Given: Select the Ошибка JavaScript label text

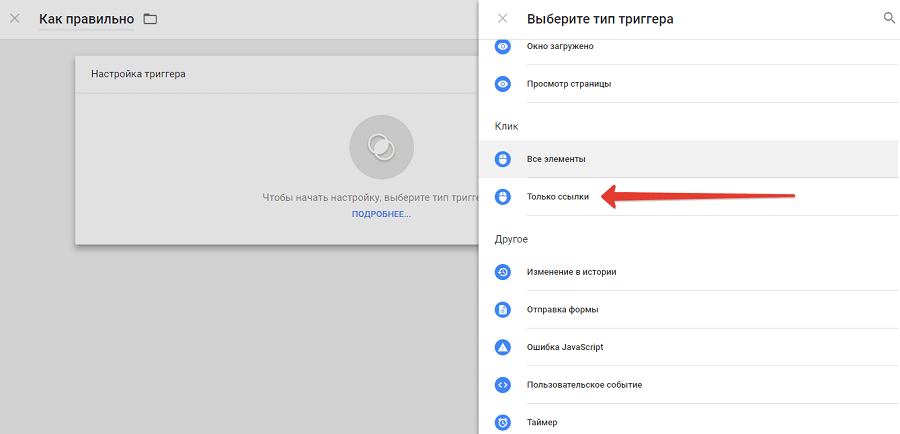Looking at the screenshot, I should [x=564, y=347].
